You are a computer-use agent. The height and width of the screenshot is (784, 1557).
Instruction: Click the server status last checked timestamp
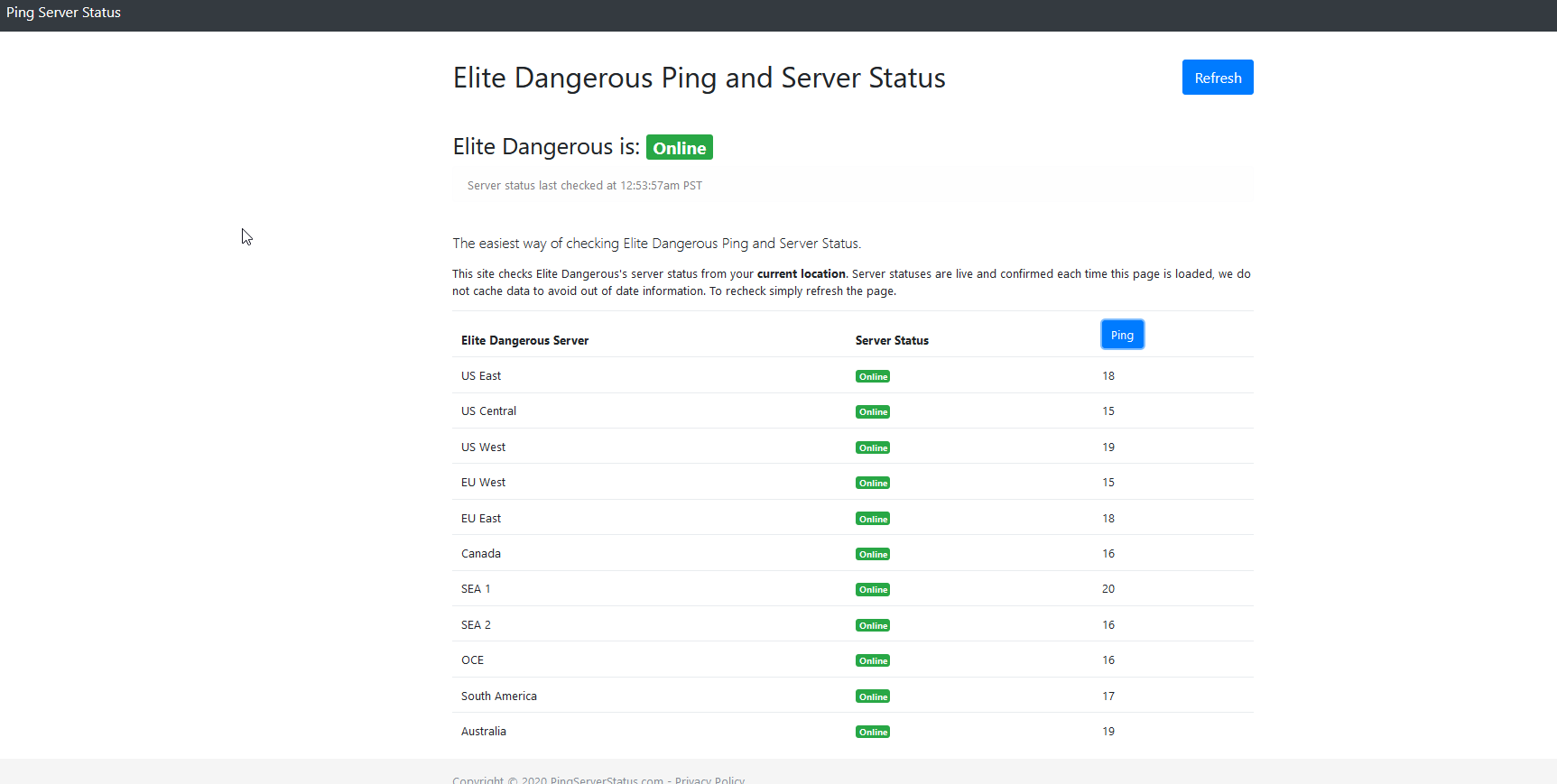[x=585, y=186]
